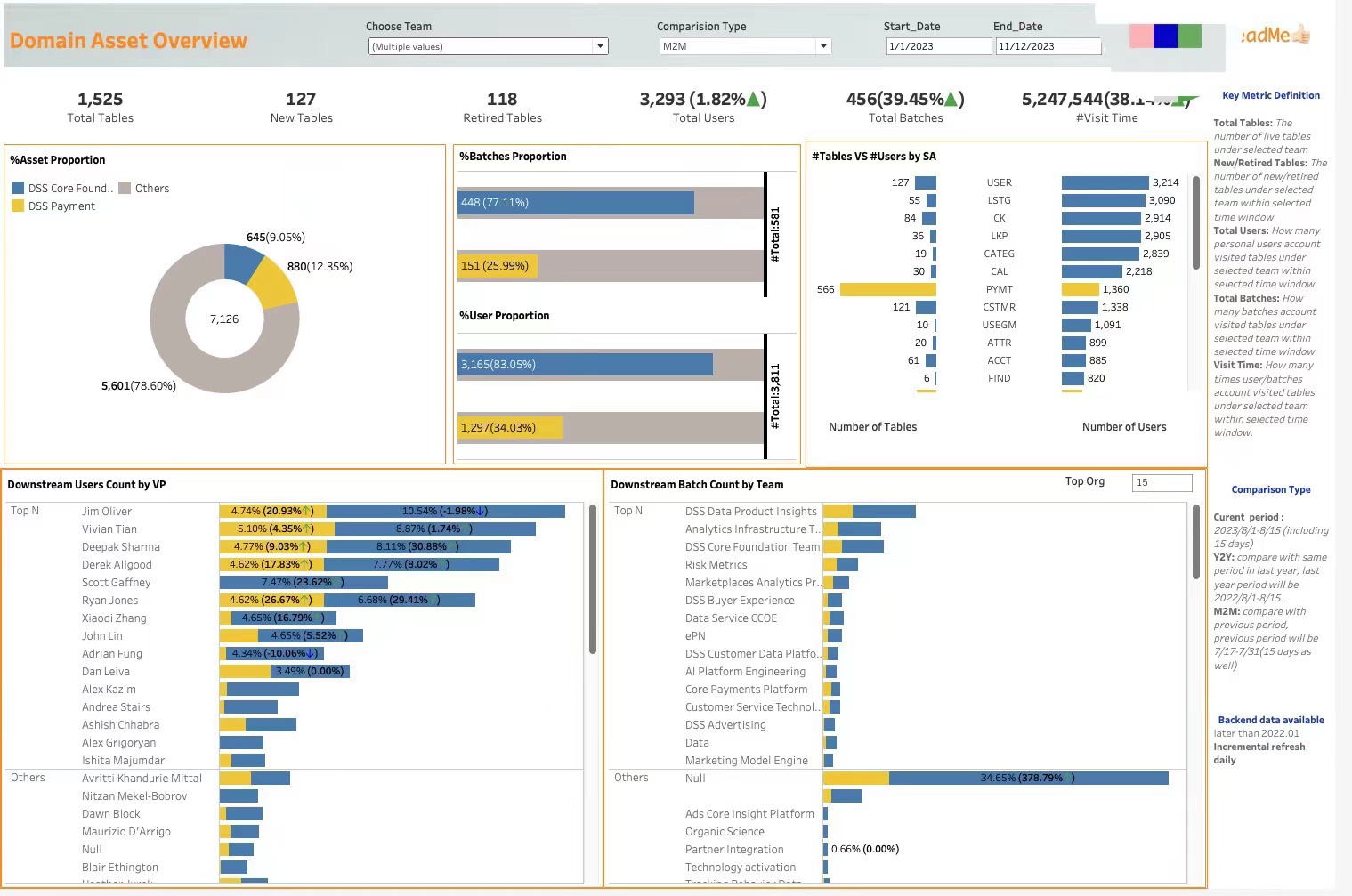Click the dark blue block in header
Viewport: 1352px width, 896px height.
click(1165, 36)
